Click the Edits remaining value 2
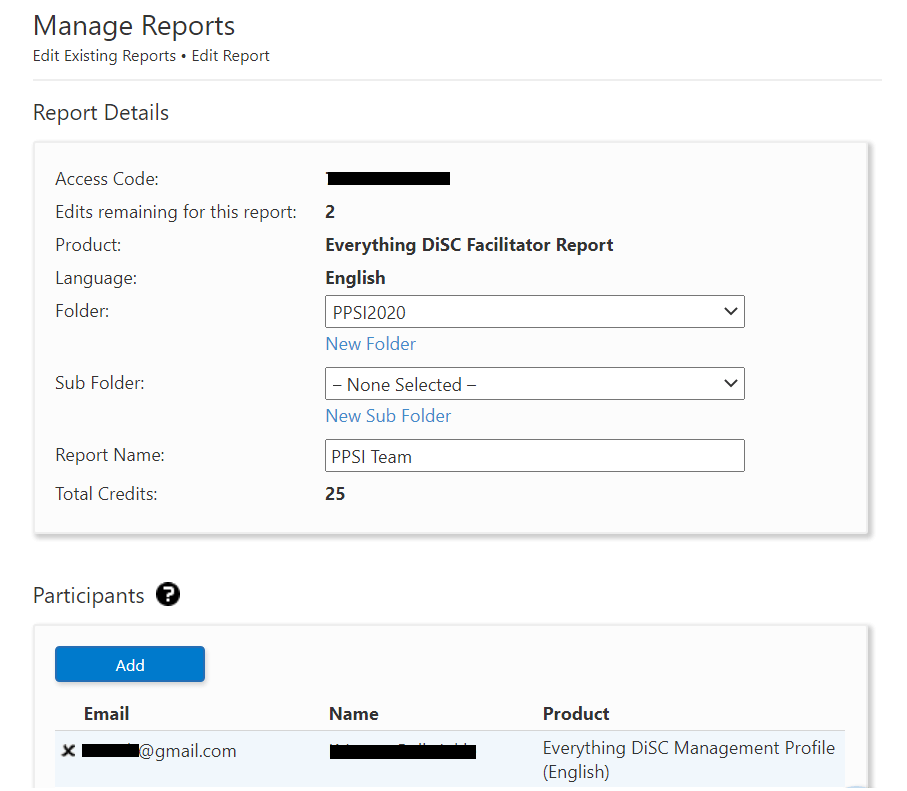Viewport: 907px width, 791px height. (330, 212)
